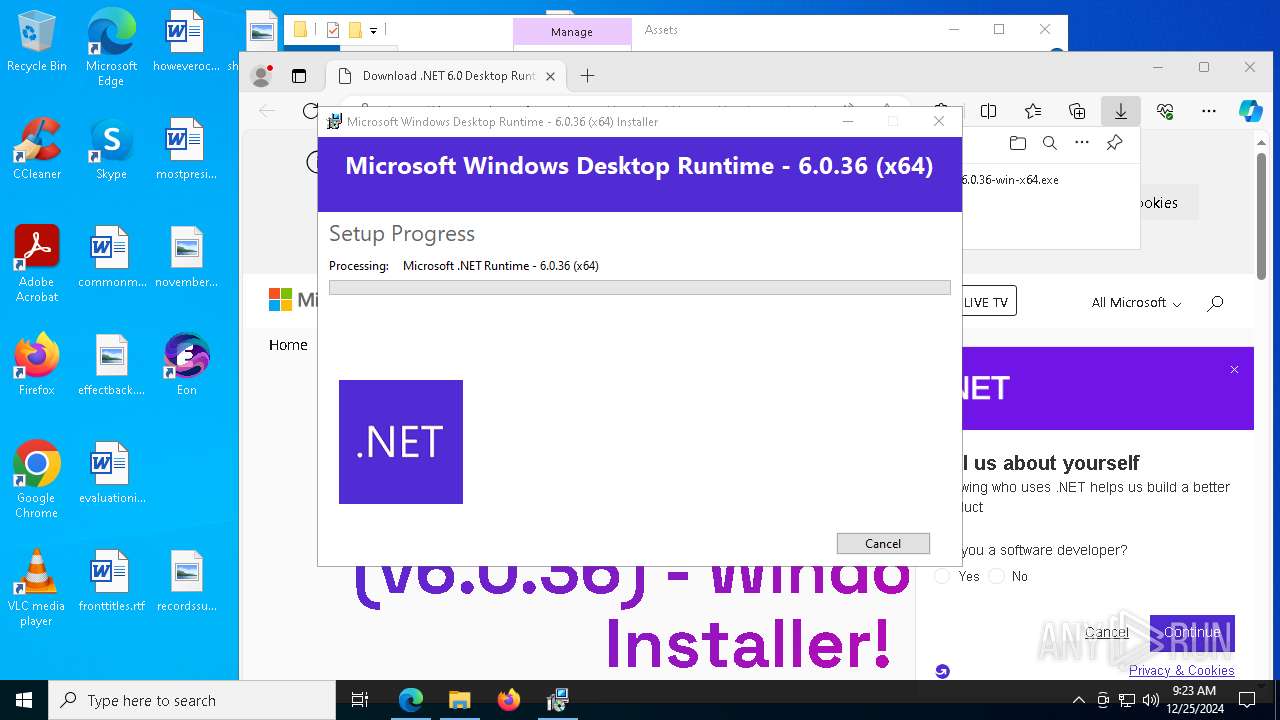This screenshot has width=1280, height=720.
Task: Go to Home nav link on webpage
Action: (288, 345)
